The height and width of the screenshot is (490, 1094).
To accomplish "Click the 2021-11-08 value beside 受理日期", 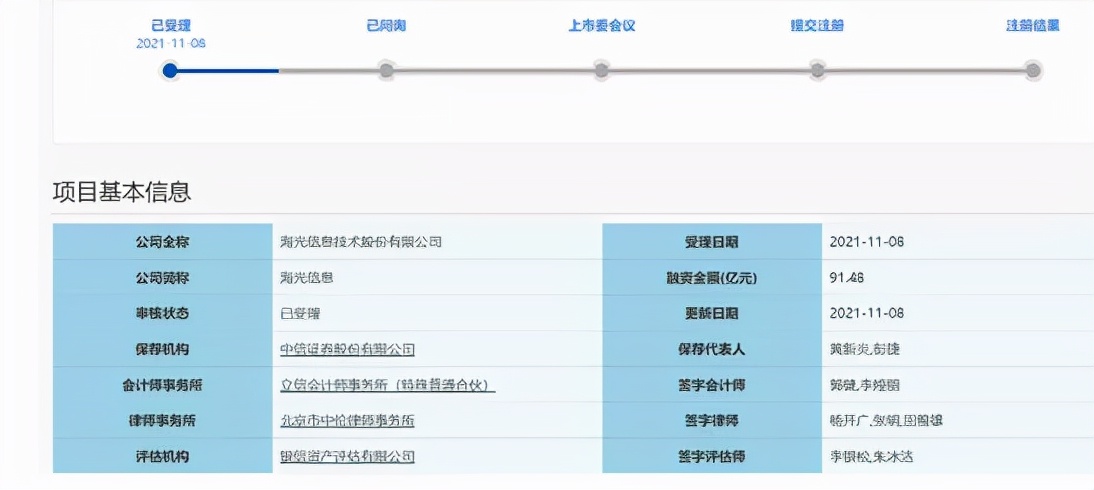I will tap(867, 242).
